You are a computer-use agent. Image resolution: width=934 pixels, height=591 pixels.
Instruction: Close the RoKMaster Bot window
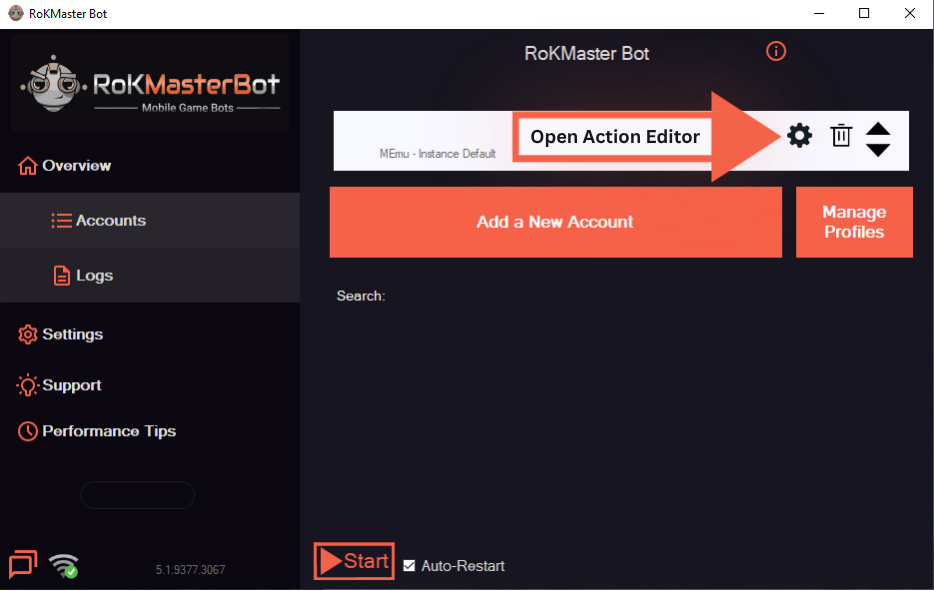pos(910,13)
